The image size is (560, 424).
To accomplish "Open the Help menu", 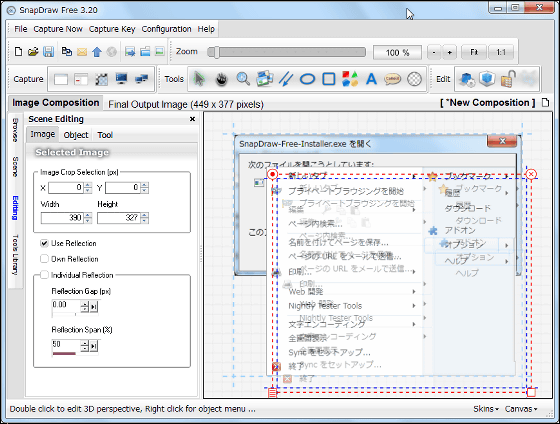I will (206, 29).
